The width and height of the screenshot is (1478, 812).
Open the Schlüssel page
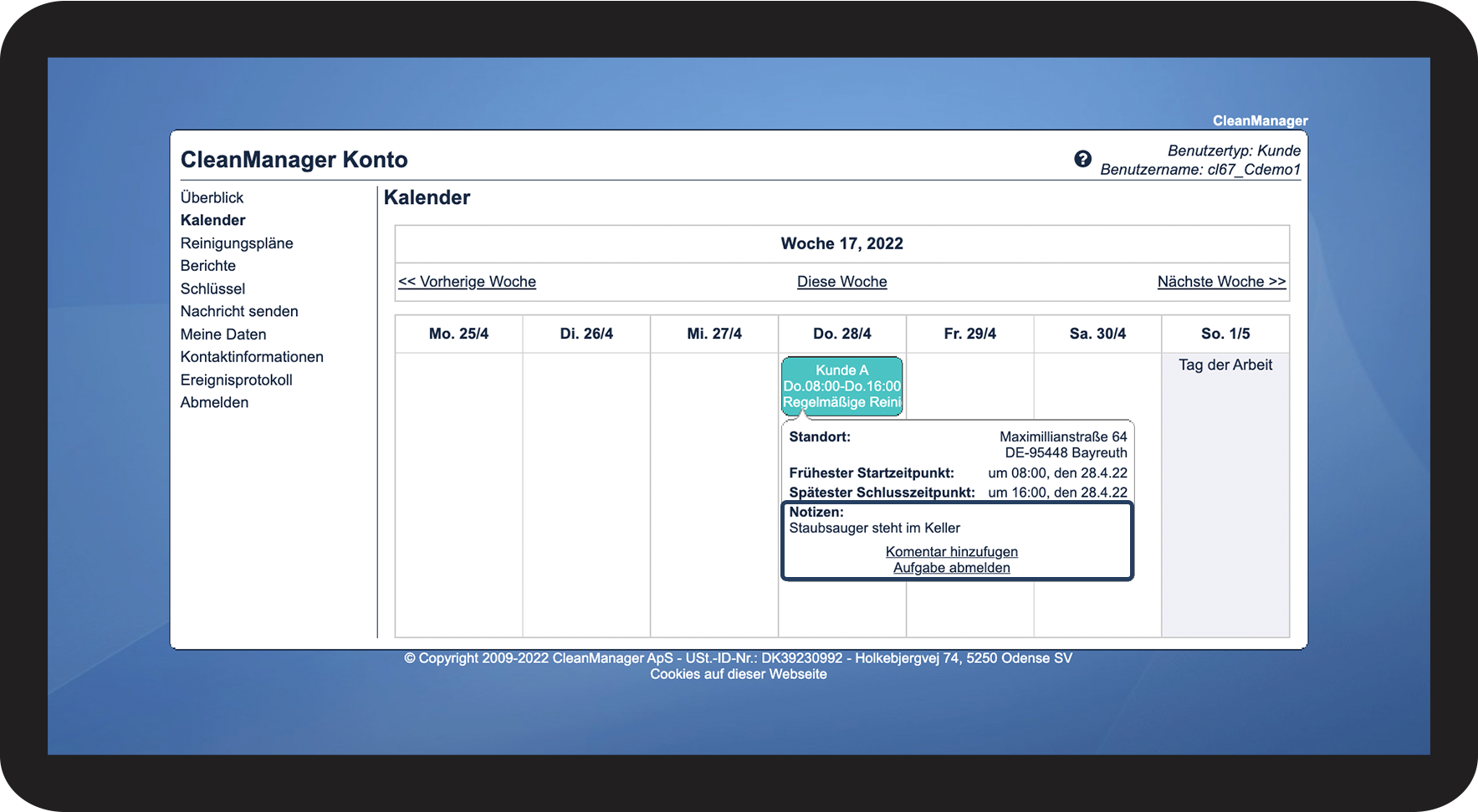[x=212, y=289]
